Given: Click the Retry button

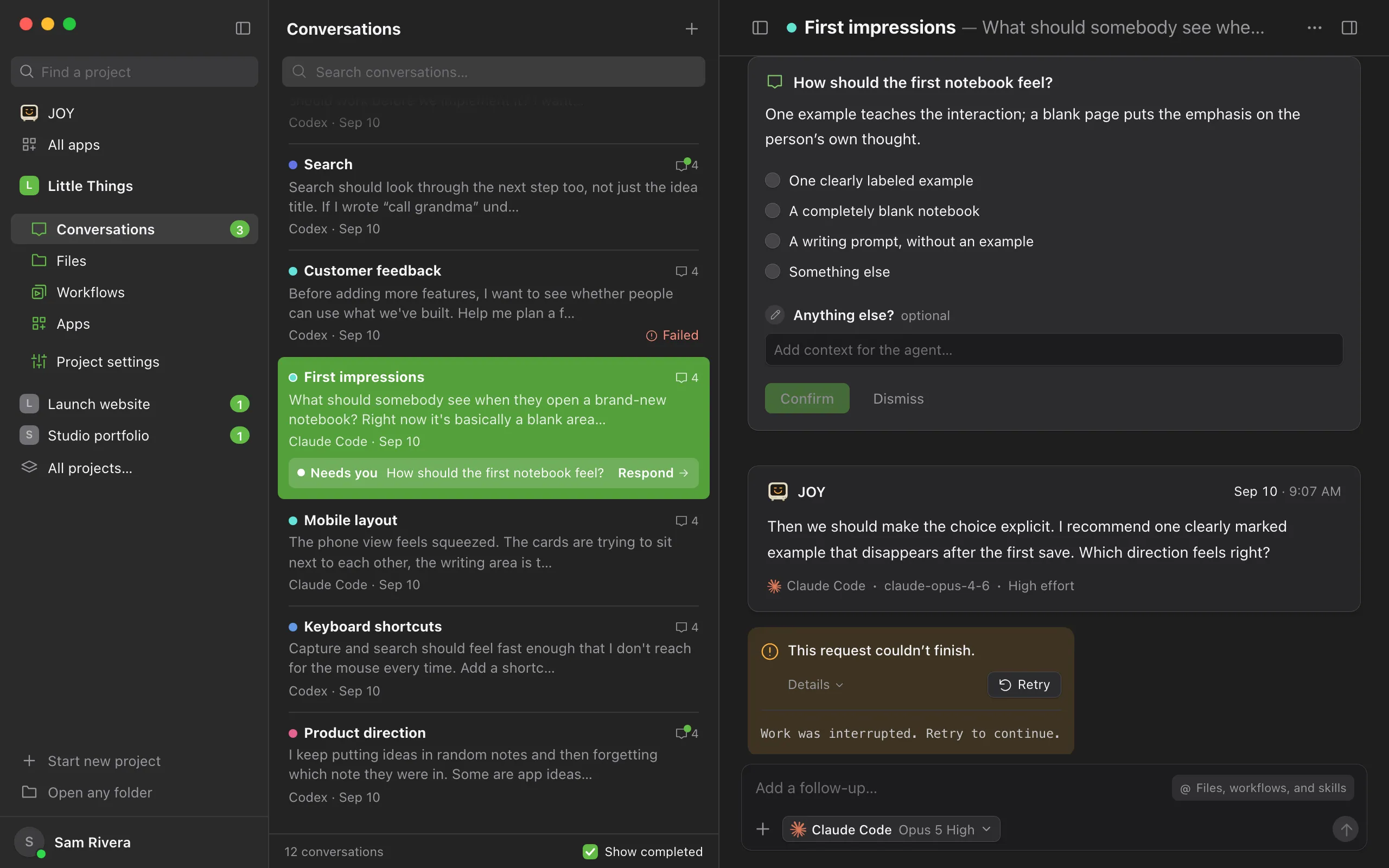Looking at the screenshot, I should (x=1024, y=684).
